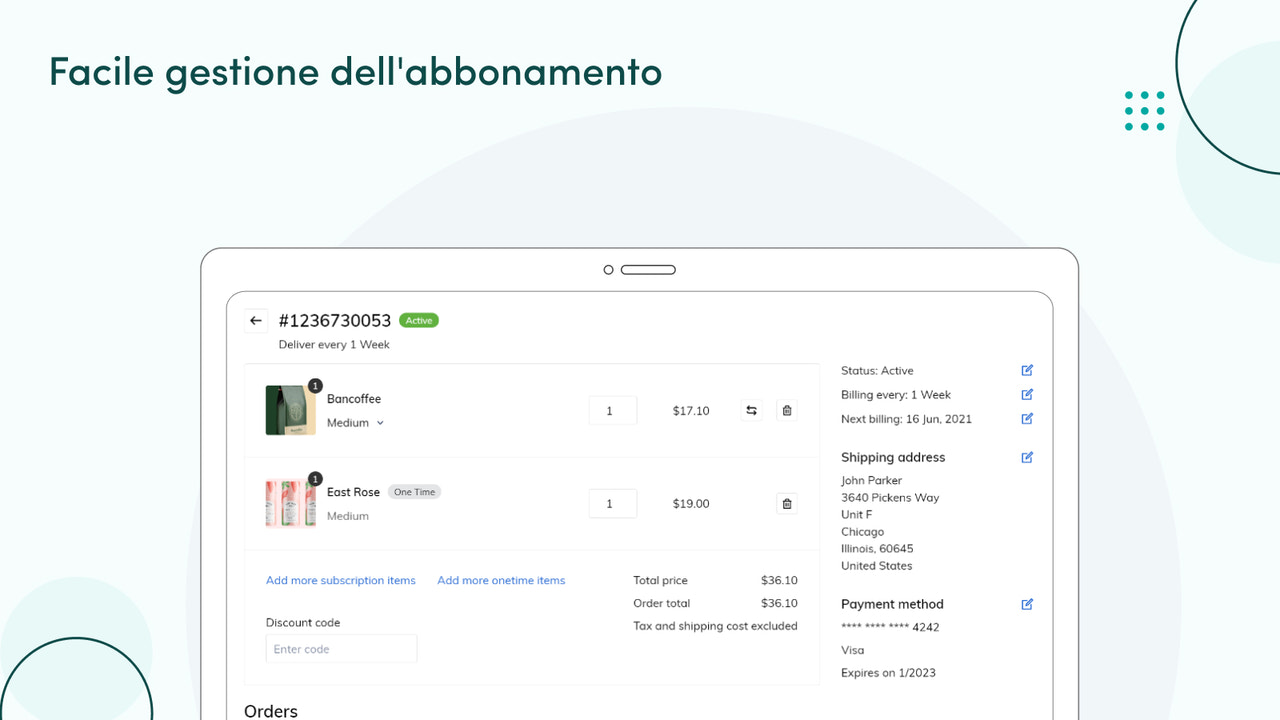Click the John Parker name
1280x720 pixels.
click(x=871, y=480)
